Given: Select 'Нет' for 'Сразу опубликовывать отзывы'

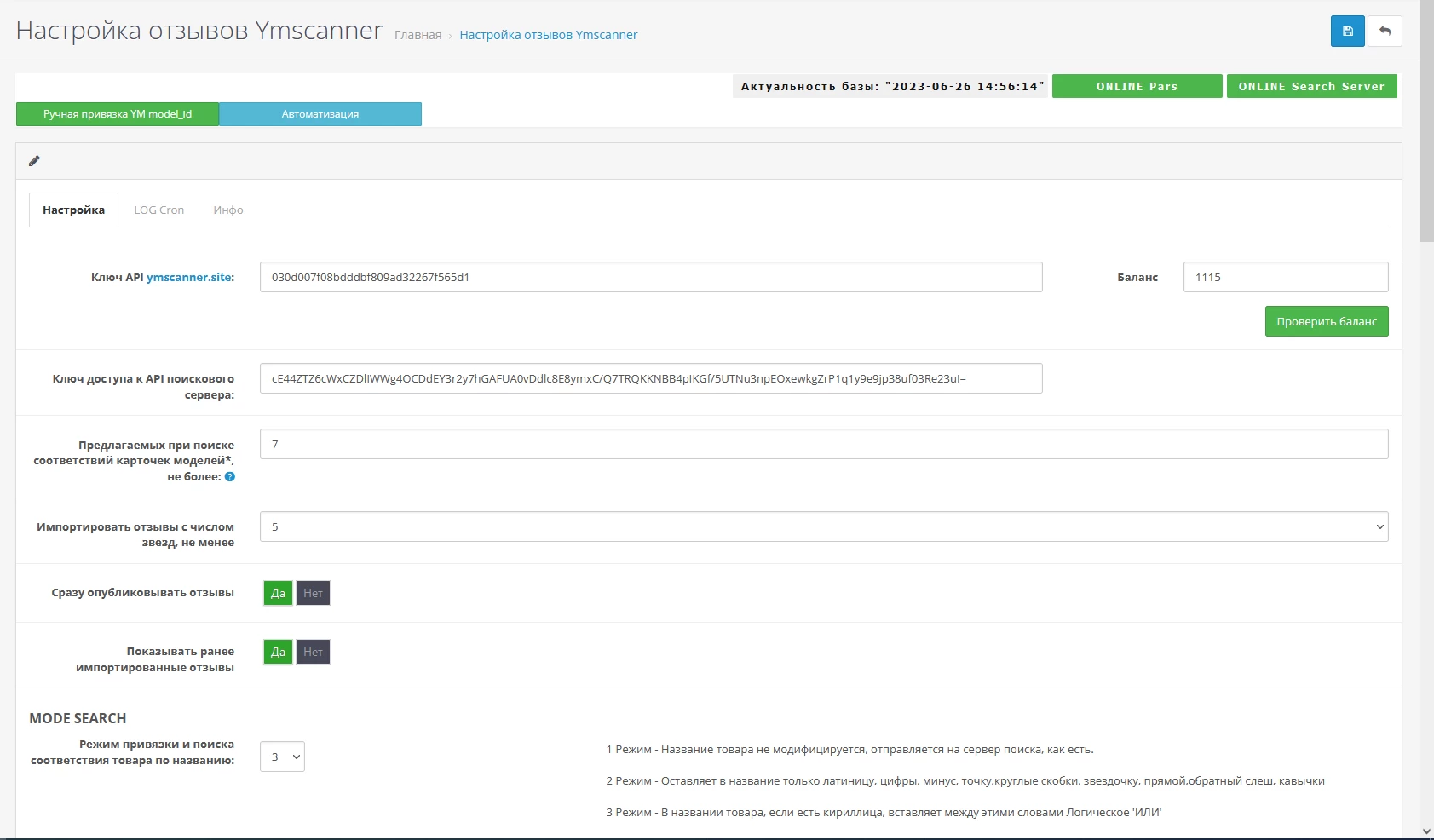Looking at the screenshot, I should [x=313, y=593].
